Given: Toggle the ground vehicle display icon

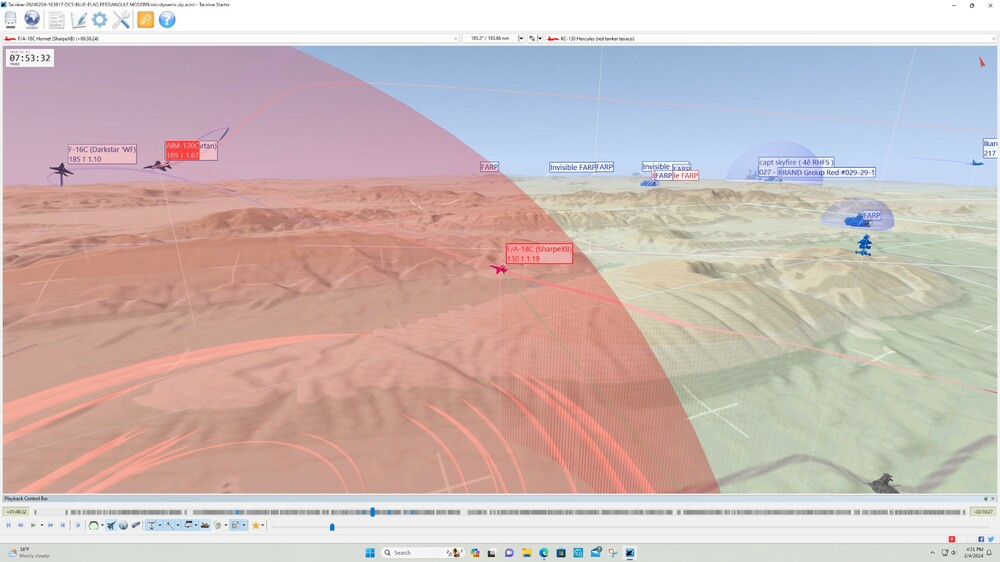Looking at the screenshot, I should [x=188, y=525].
